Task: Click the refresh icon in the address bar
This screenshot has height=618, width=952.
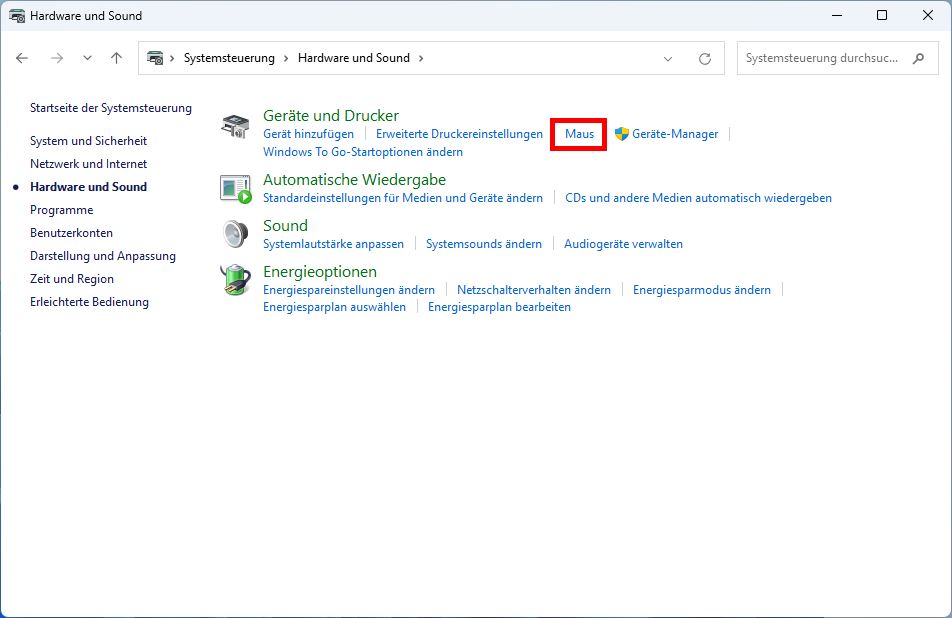Action: (706, 57)
